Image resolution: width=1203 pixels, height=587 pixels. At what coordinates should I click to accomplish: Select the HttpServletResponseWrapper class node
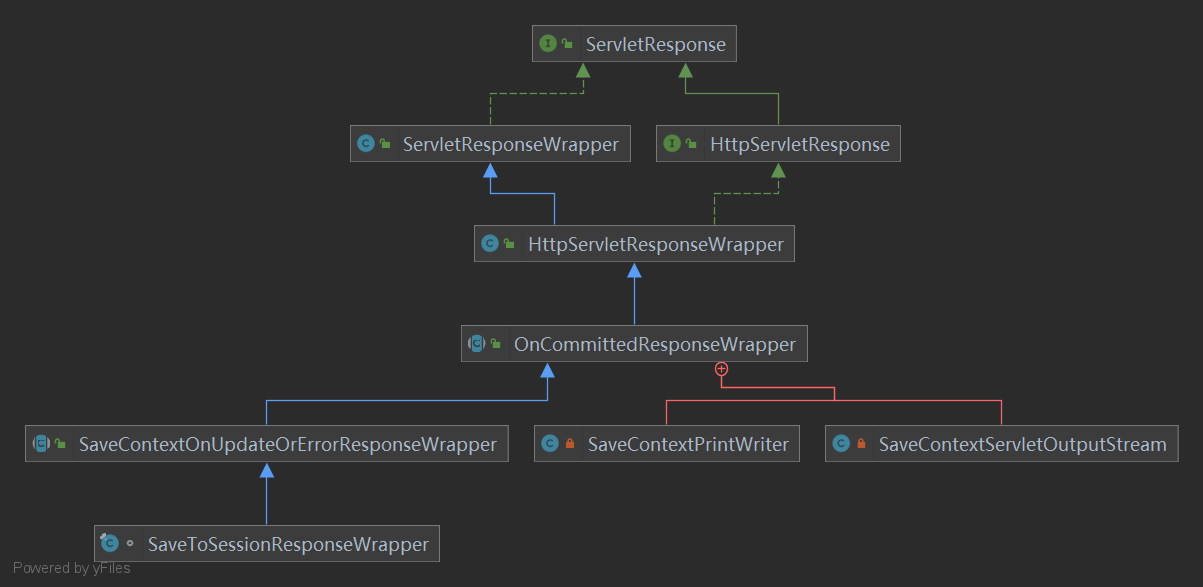tap(634, 244)
